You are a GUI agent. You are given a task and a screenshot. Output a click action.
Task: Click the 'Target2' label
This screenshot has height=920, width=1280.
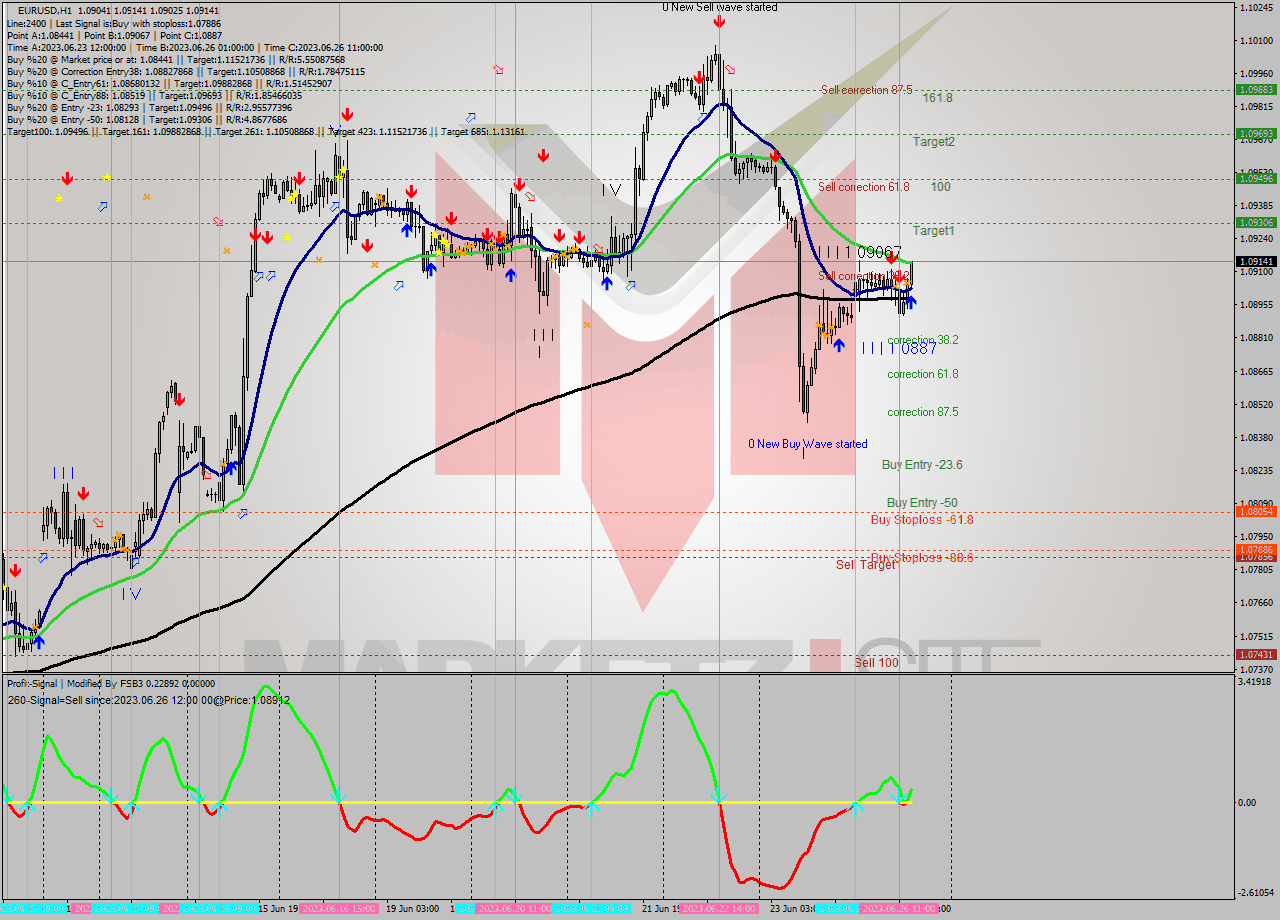pos(933,142)
